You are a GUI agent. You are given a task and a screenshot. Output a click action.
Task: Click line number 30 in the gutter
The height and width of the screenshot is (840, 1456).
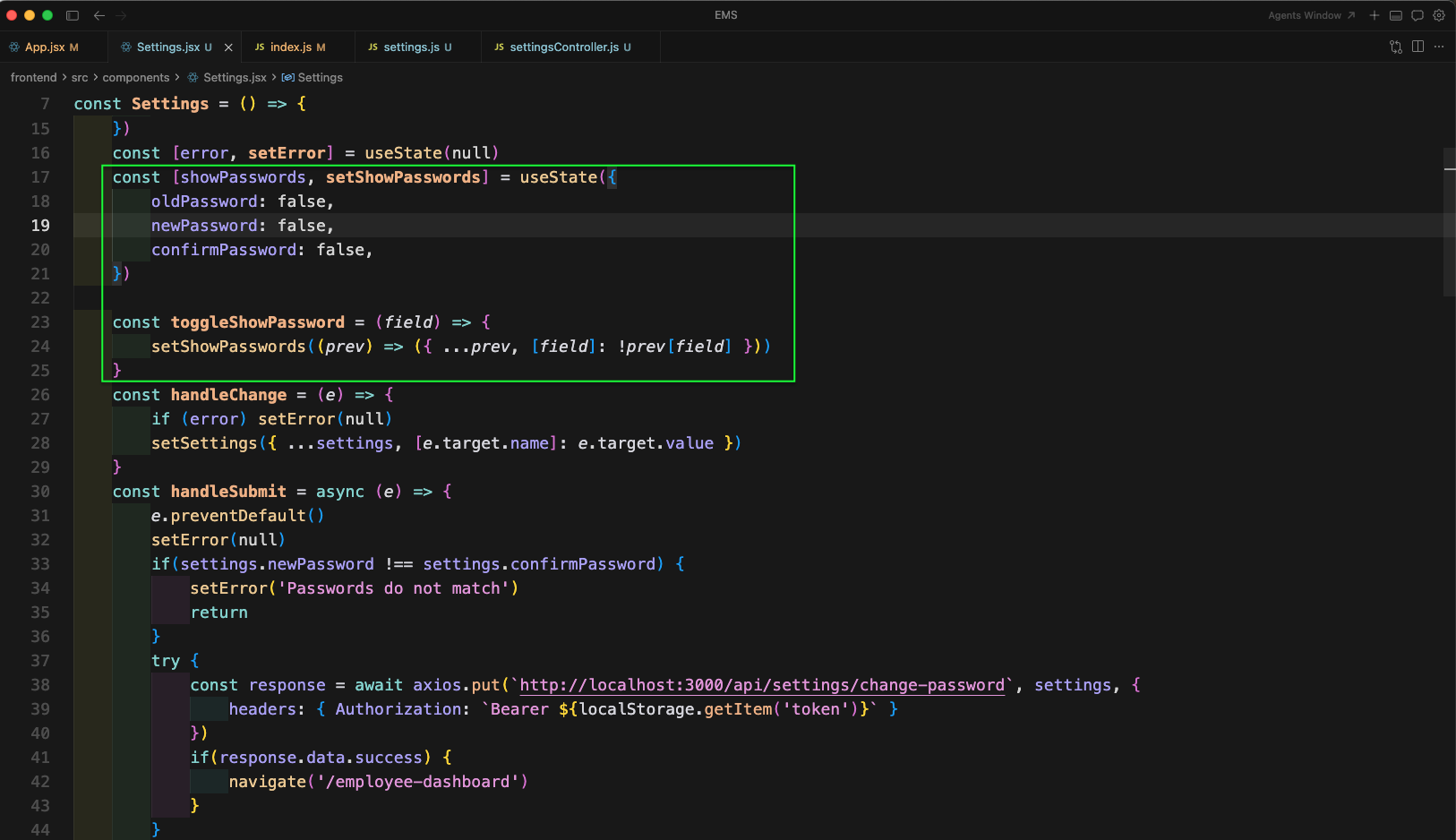pyautogui.click(x=40, y=492)
